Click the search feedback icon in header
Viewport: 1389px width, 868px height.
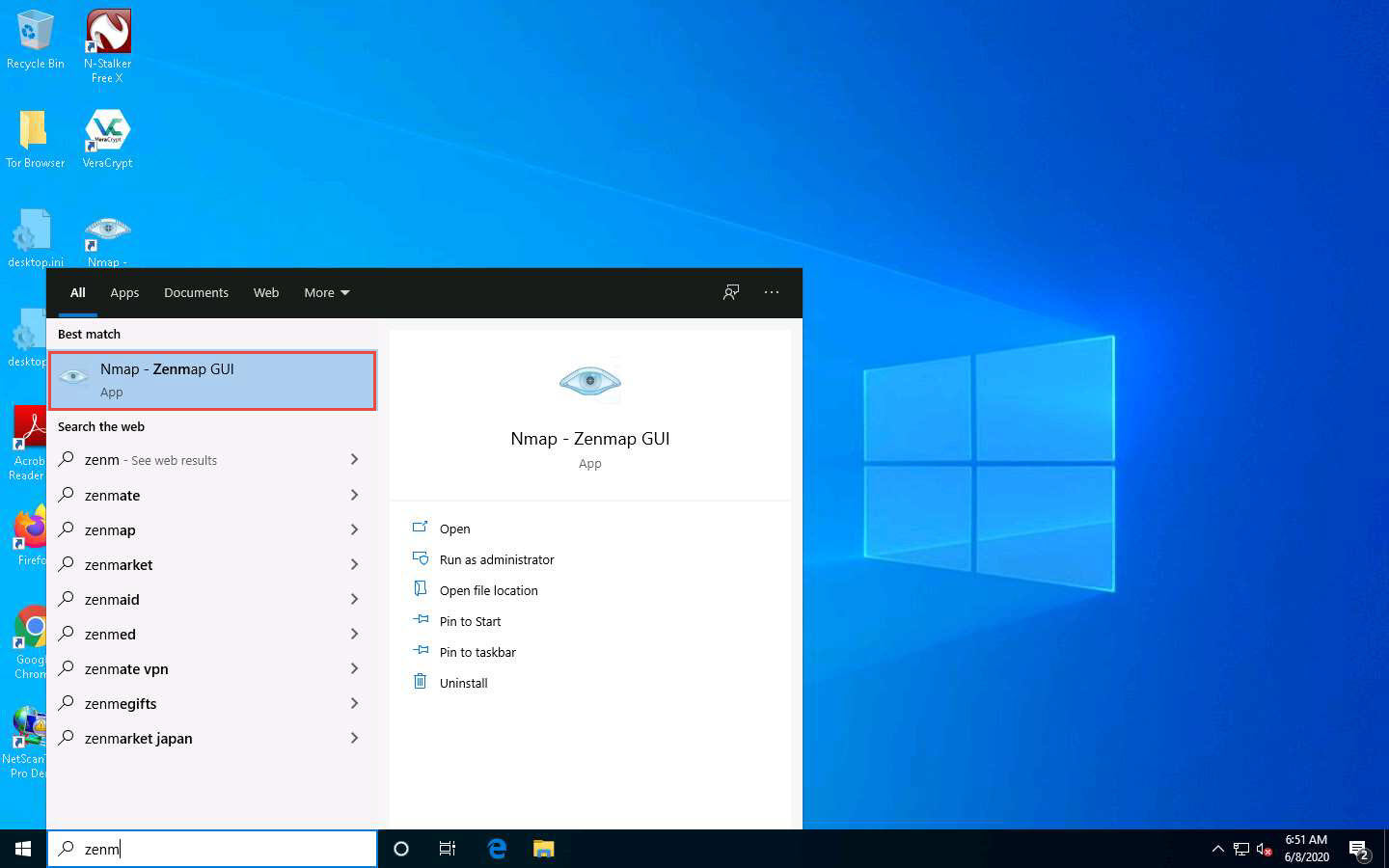[731, 292]
